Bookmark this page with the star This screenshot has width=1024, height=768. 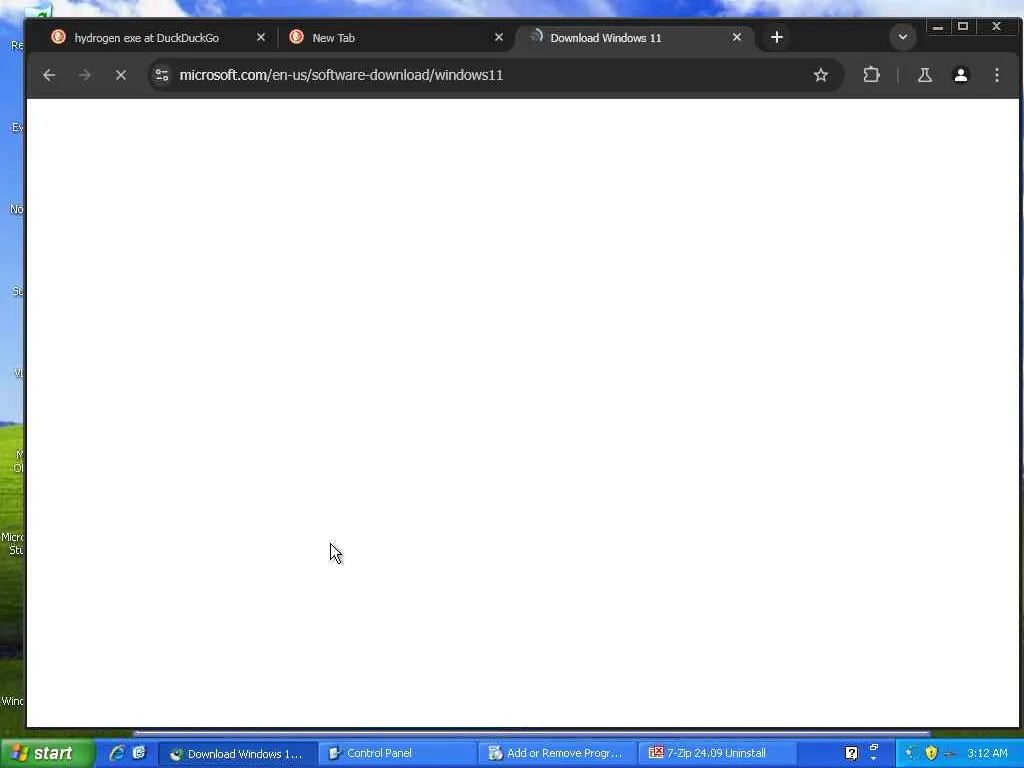point(821,75)
